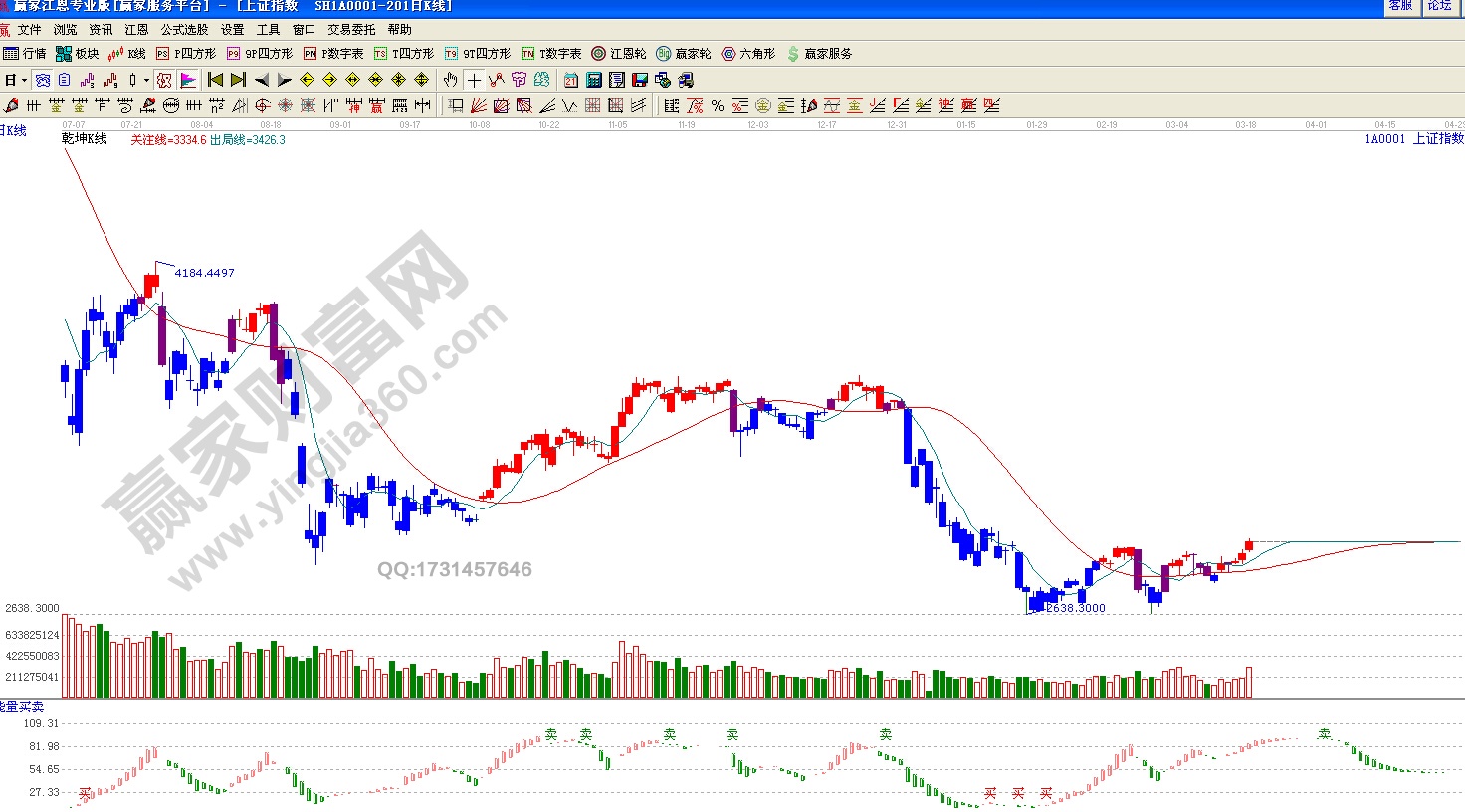Click the 论坛 forum button
1465x812 pixels.
(x=1439, y=6)
